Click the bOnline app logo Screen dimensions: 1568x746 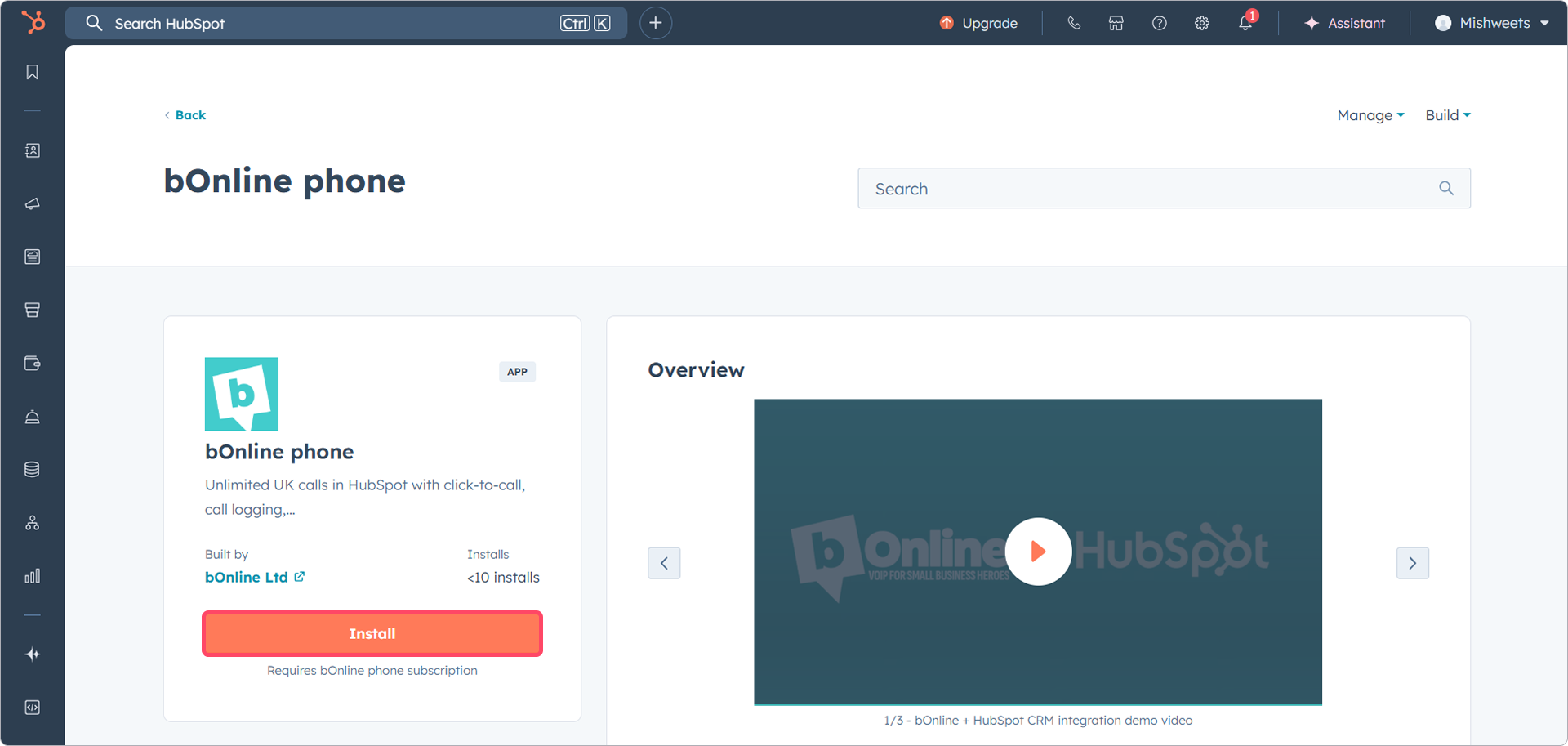click(242, 394)
